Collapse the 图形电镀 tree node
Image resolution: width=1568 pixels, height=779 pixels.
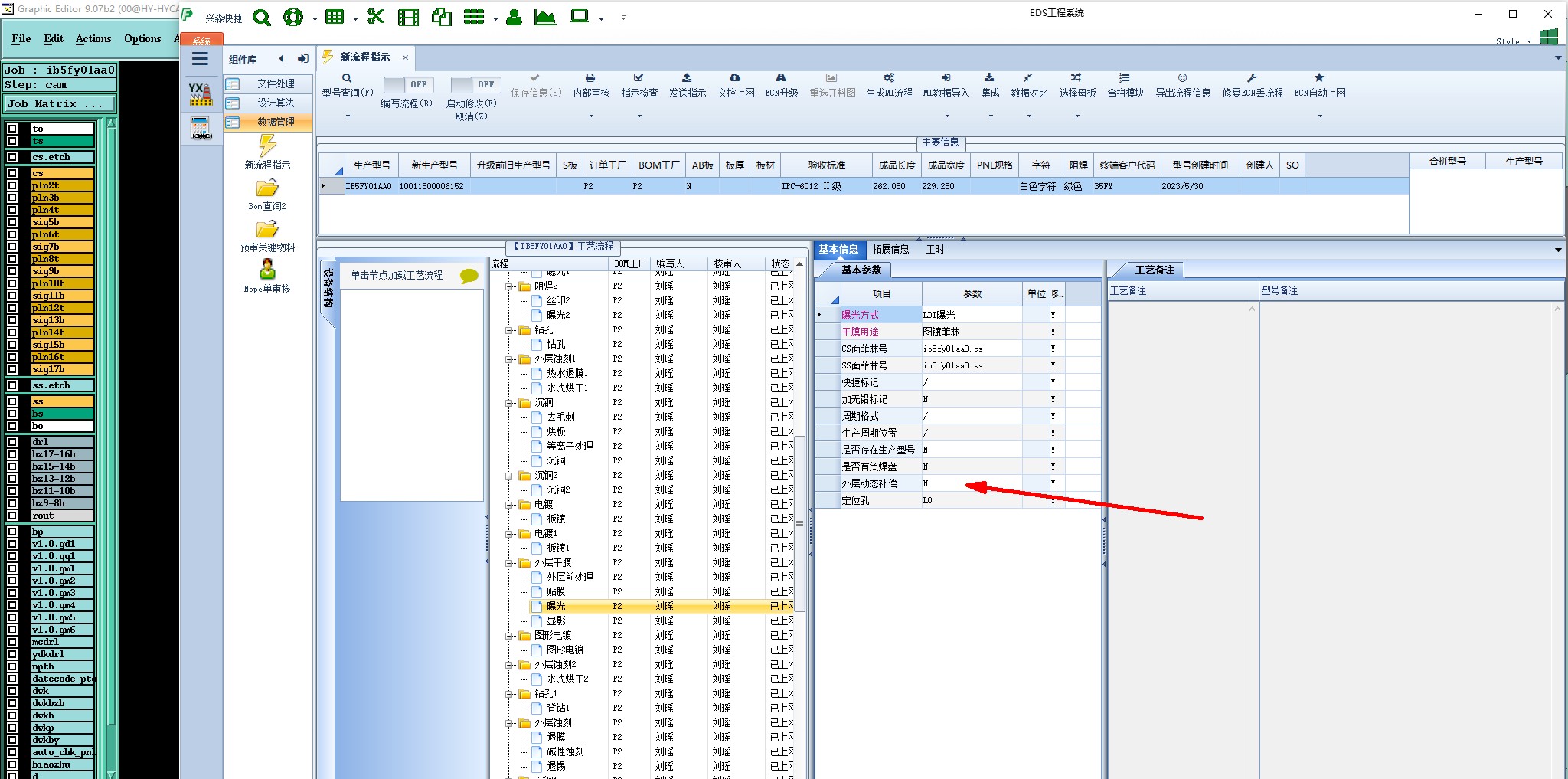tap(509, 636)
